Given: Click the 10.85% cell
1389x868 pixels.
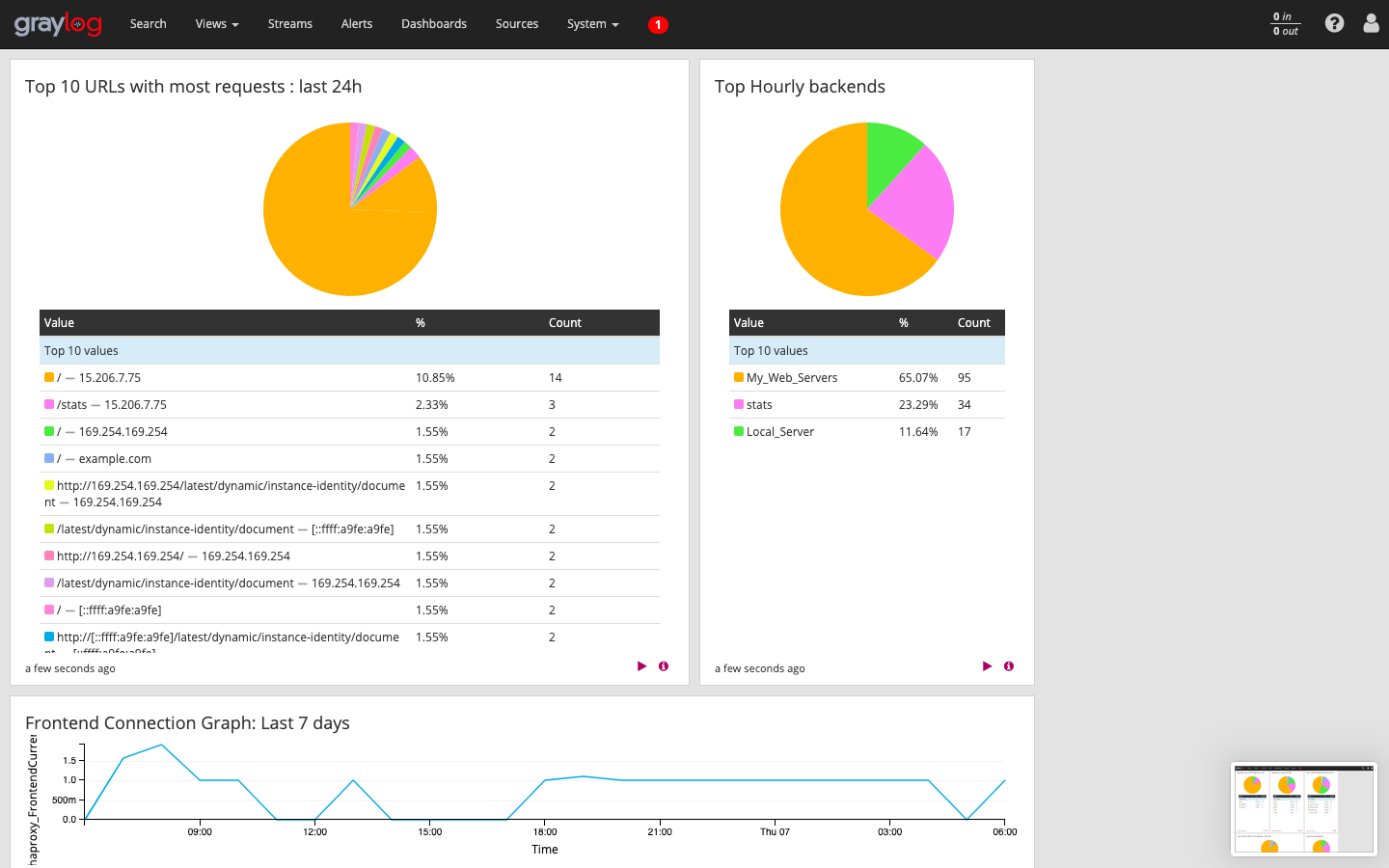Looking at the screenshot, I should pyautogui.click(x=435, y=378).
